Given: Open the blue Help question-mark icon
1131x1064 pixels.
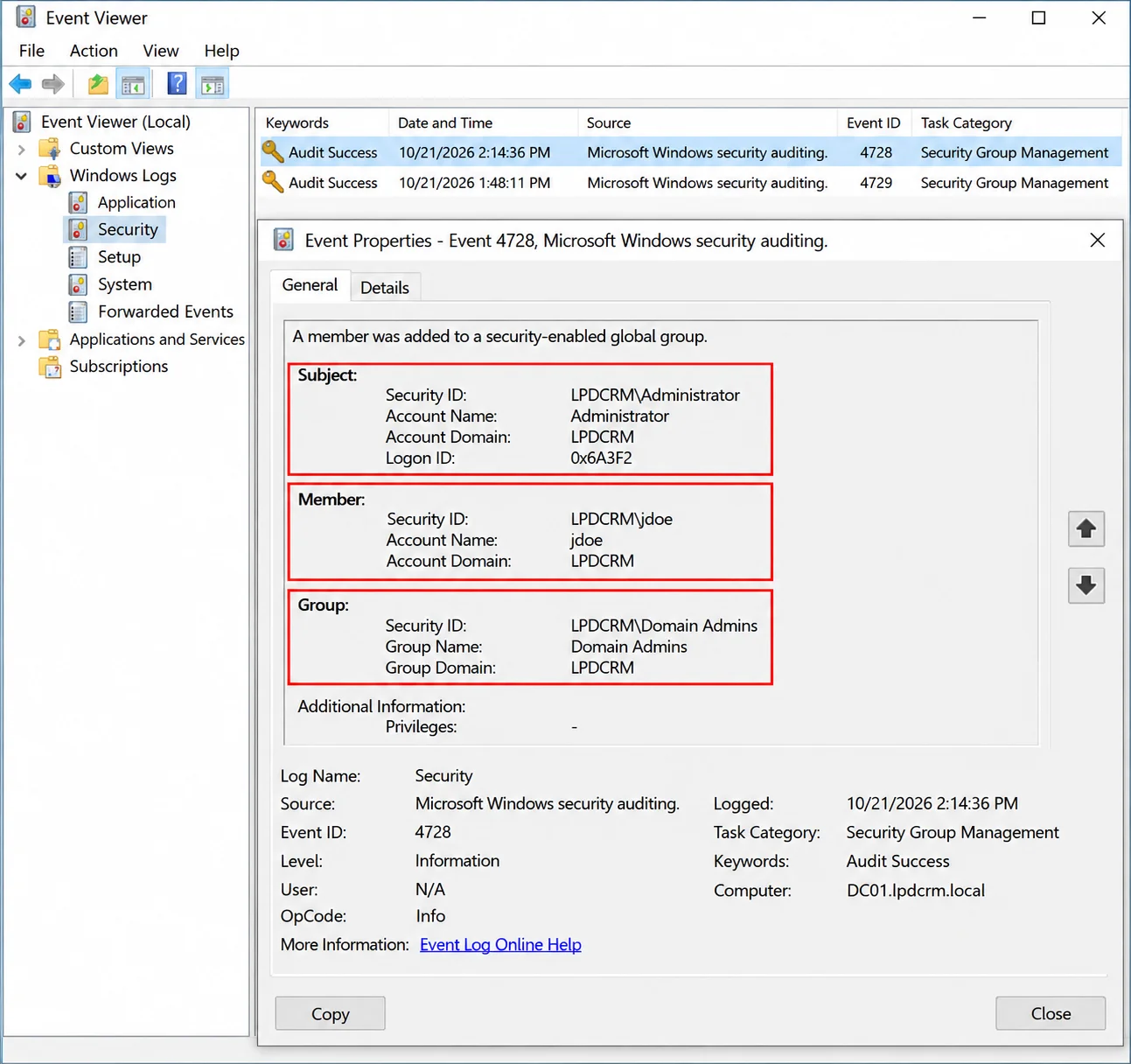Looking at the screenshot, I should tap(177, 84).
